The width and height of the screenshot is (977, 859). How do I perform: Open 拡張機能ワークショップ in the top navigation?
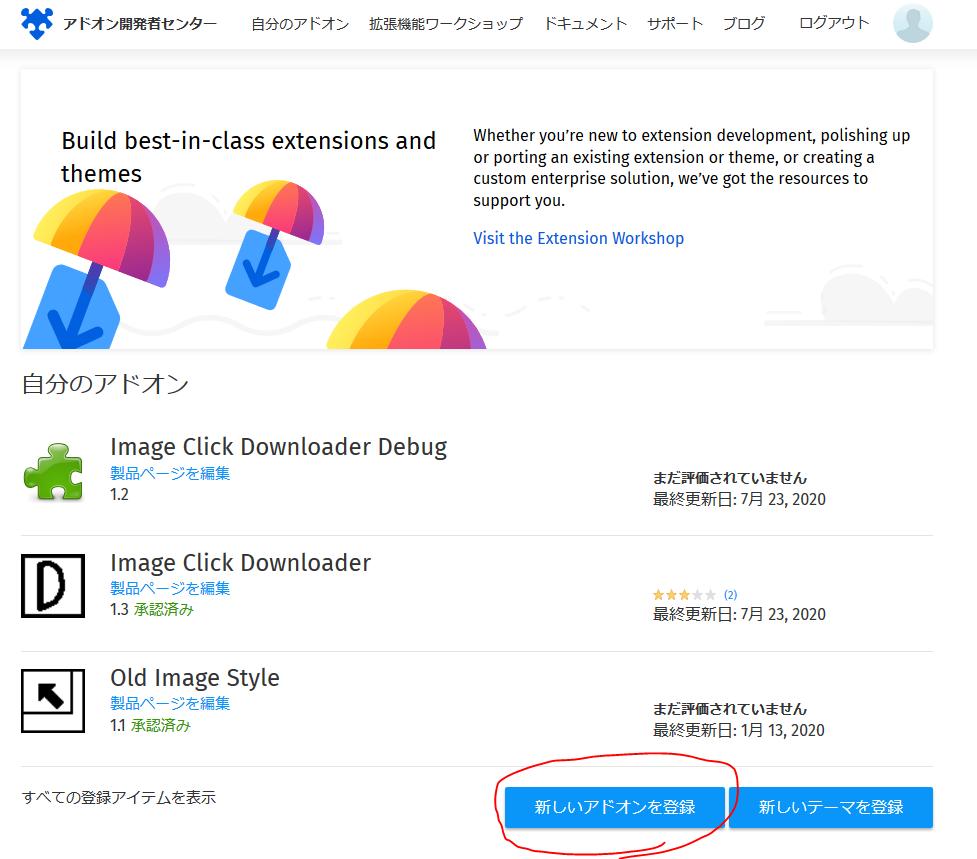point(446,24)
